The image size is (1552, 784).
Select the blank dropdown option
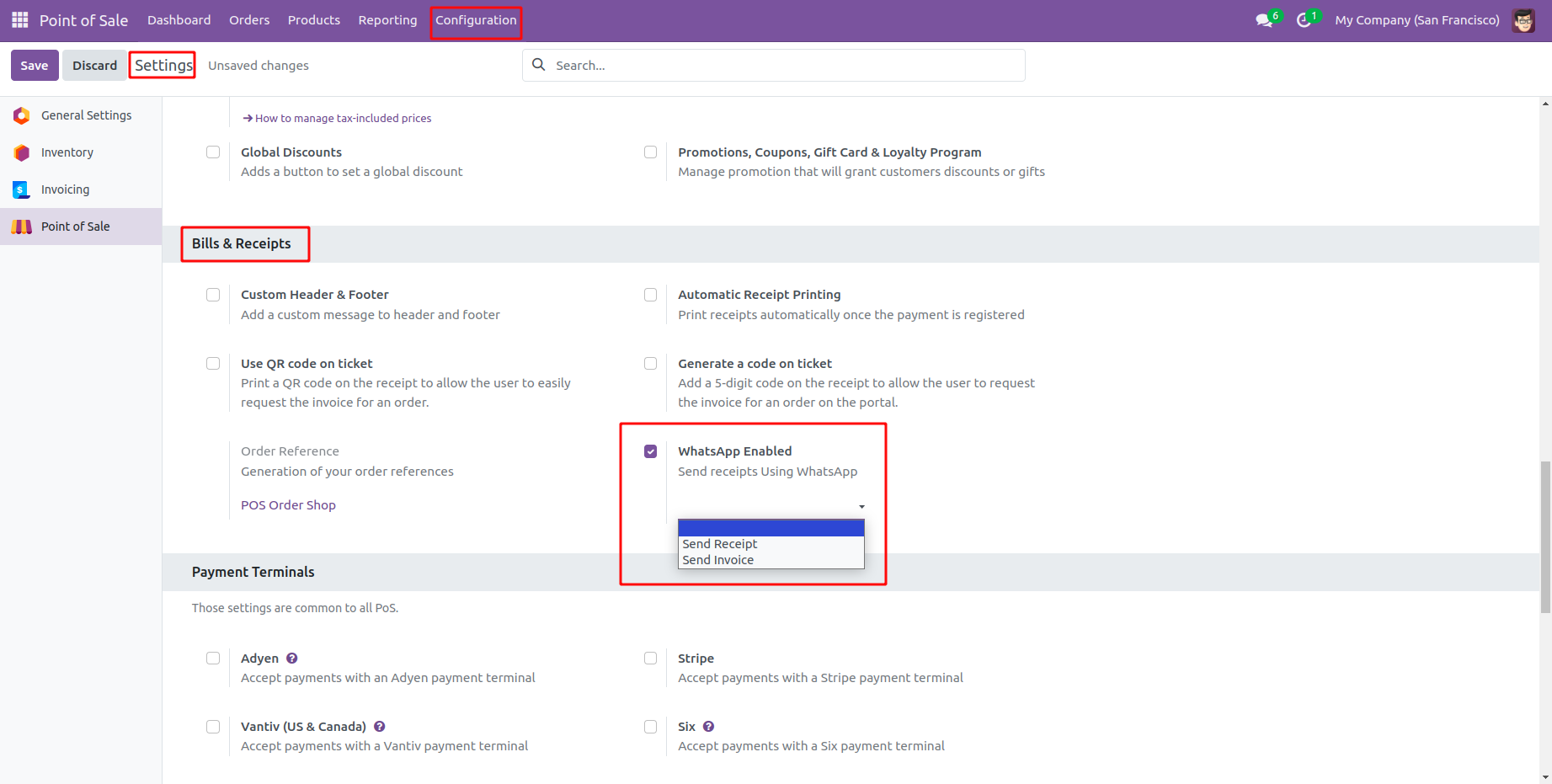(771, 528)
